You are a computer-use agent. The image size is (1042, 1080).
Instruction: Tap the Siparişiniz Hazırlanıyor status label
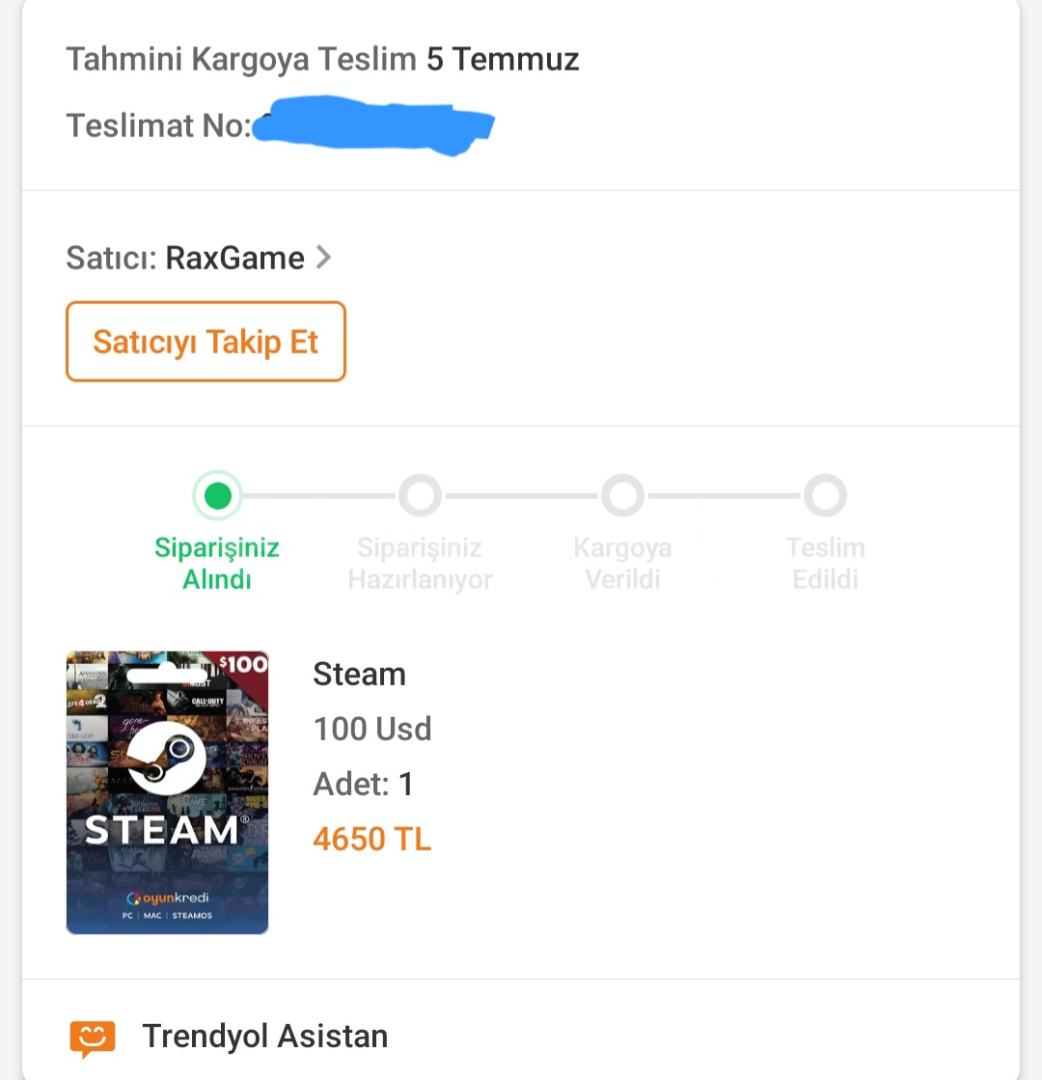click(x=420, y=563)
